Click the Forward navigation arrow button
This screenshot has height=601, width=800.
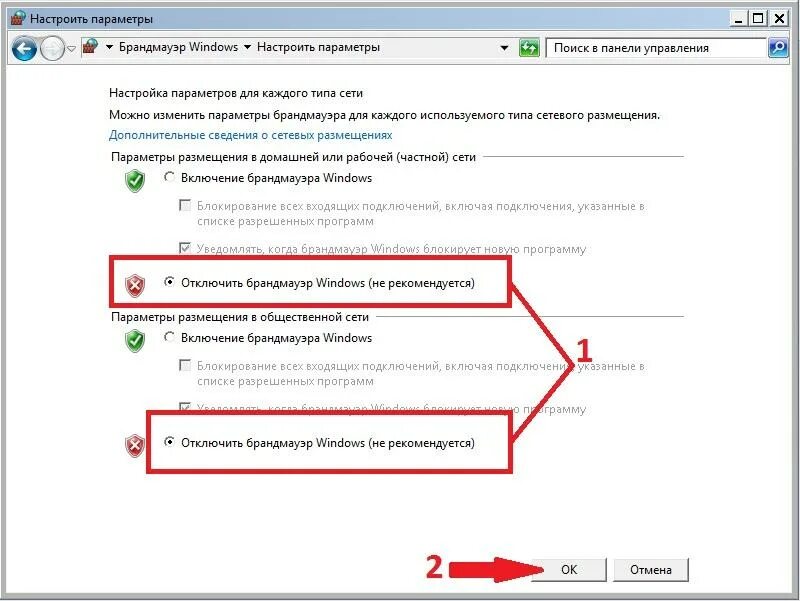(x=53, y=49)
